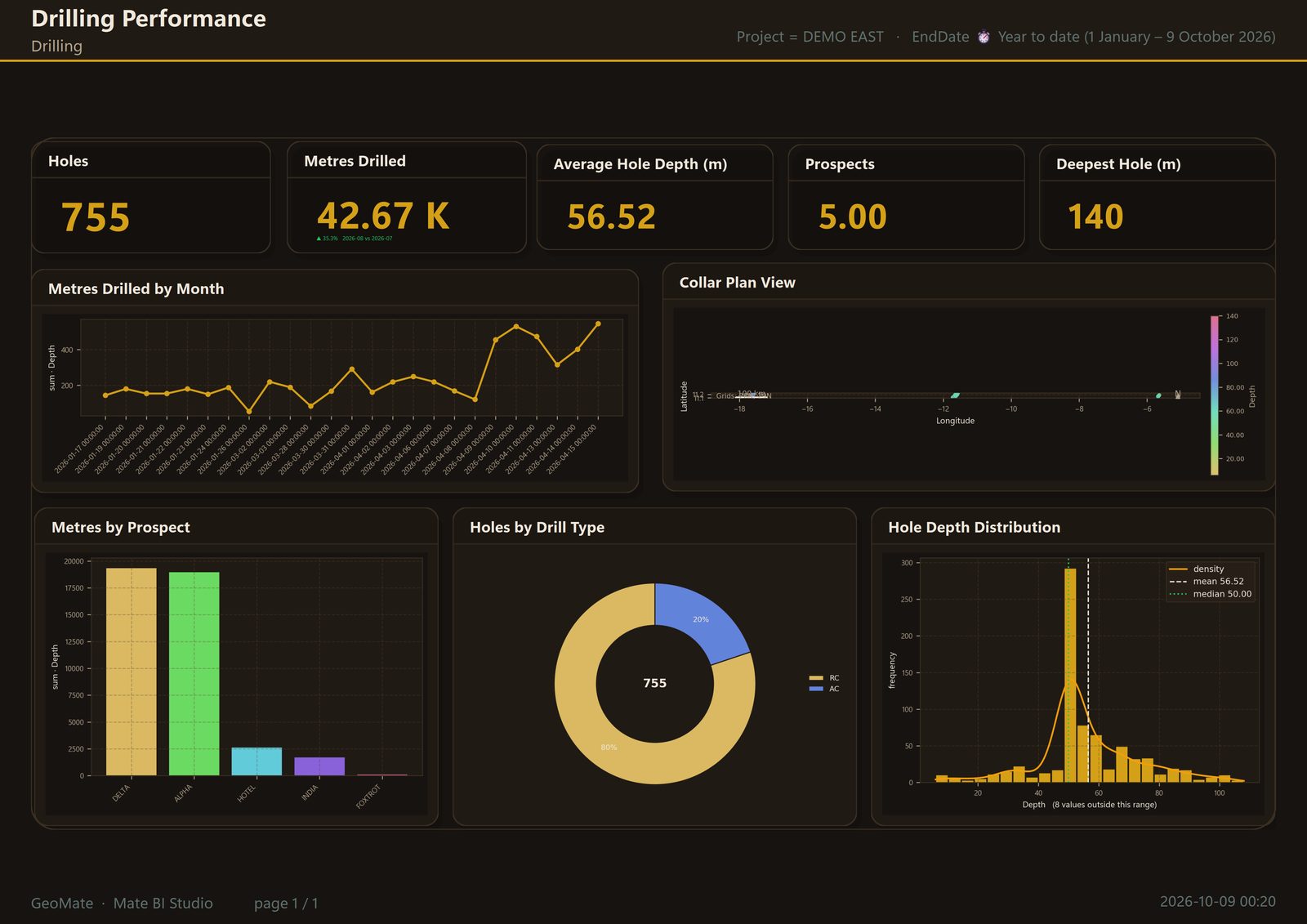Click the 'density' legend entry
Image resolution: width=1307 pixels, height=924 pixels.
[x=1197, y=569]
